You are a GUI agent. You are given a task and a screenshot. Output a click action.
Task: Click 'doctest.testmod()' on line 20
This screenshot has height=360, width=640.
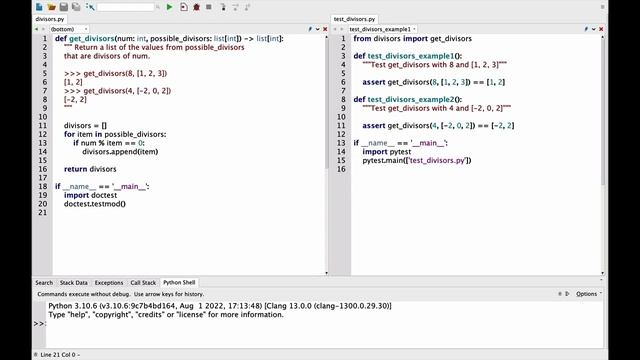point(95,204)
